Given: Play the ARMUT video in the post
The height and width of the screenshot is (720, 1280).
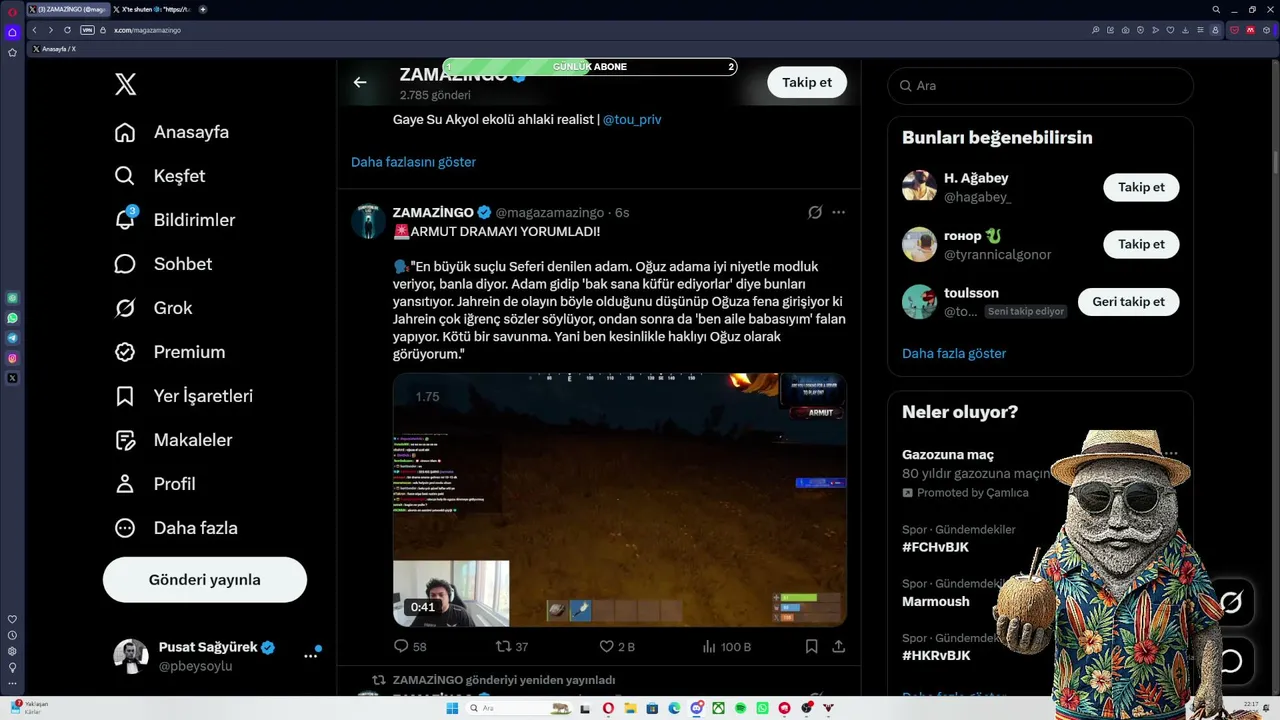Looking at the screenshot, I should coord(620,500).
